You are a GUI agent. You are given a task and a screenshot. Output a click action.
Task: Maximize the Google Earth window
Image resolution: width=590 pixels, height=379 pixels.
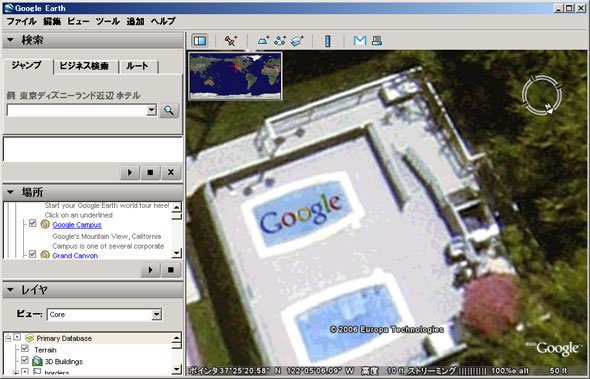[570, 8]
